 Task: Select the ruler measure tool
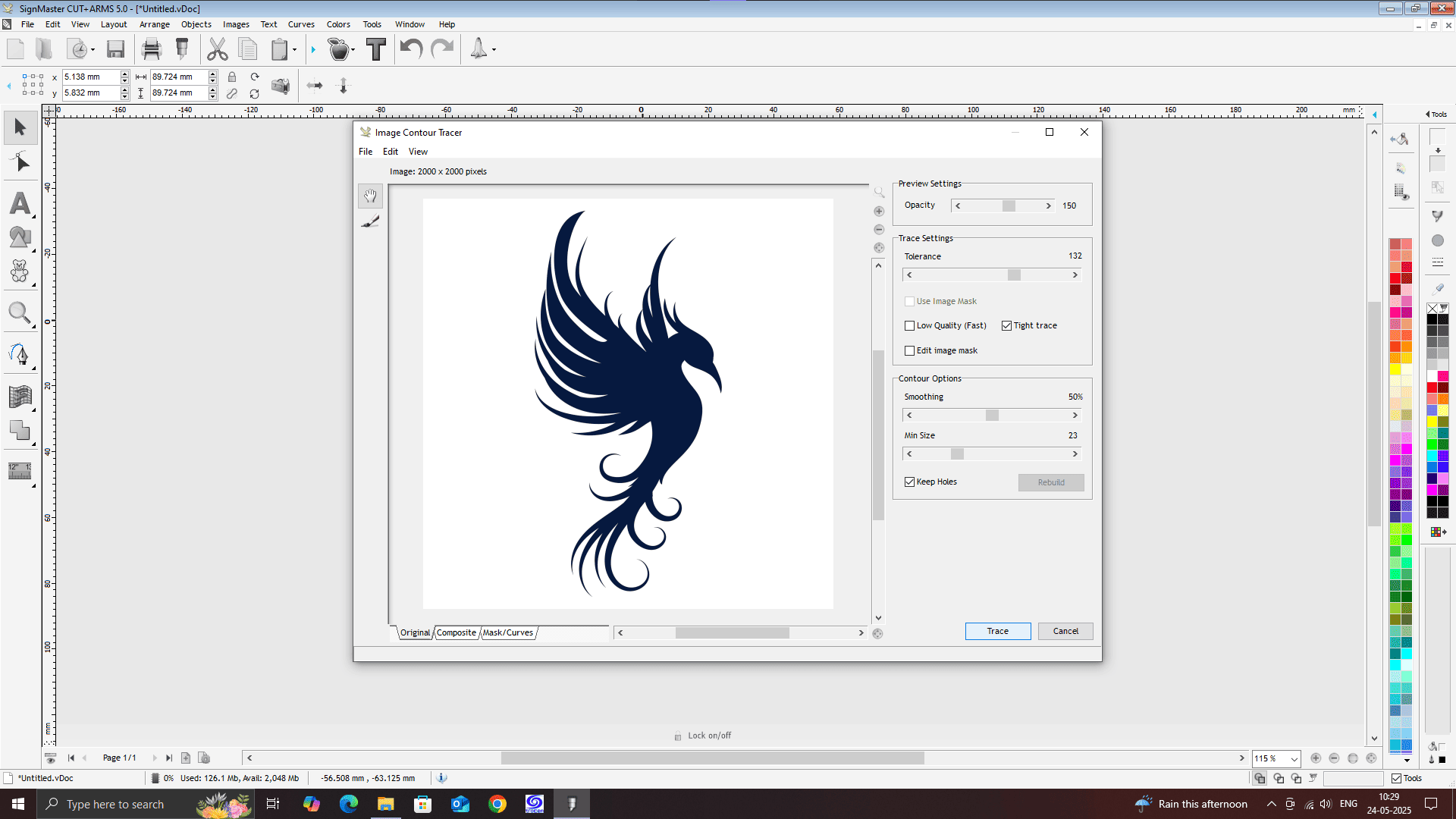pyautogui.click(x=20, y=471)
